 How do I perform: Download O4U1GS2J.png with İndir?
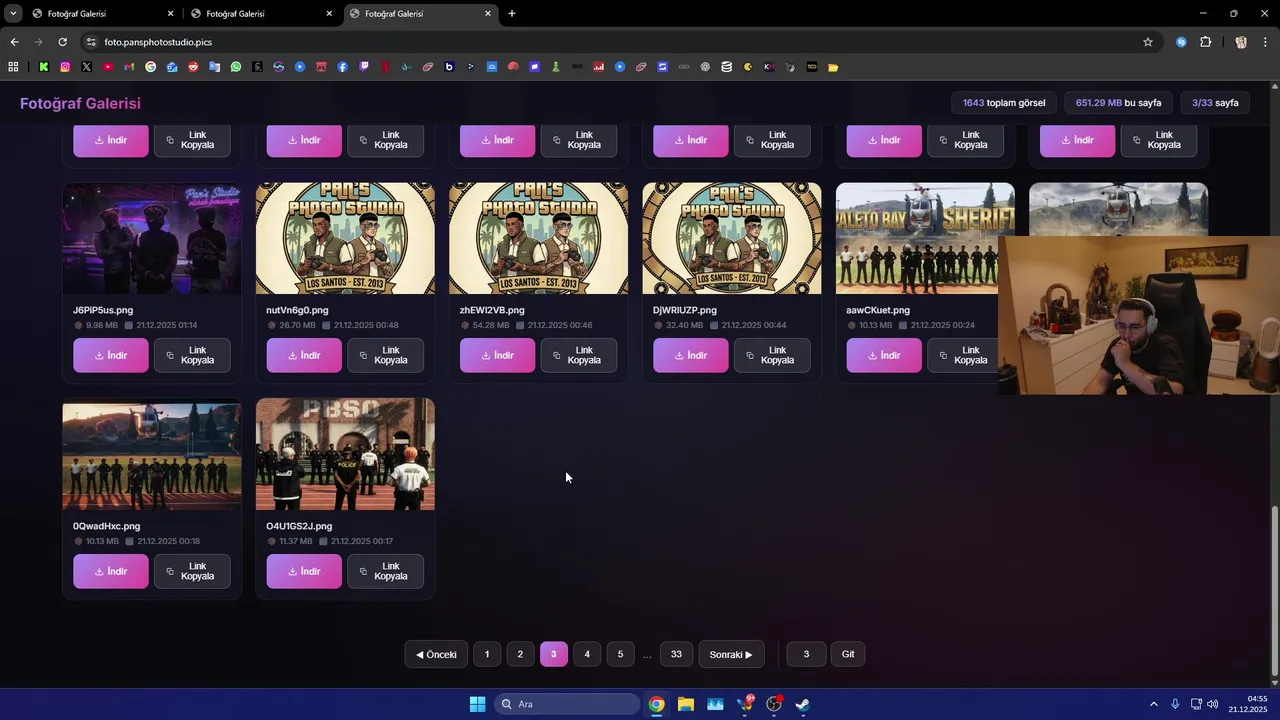pos(304,571)
